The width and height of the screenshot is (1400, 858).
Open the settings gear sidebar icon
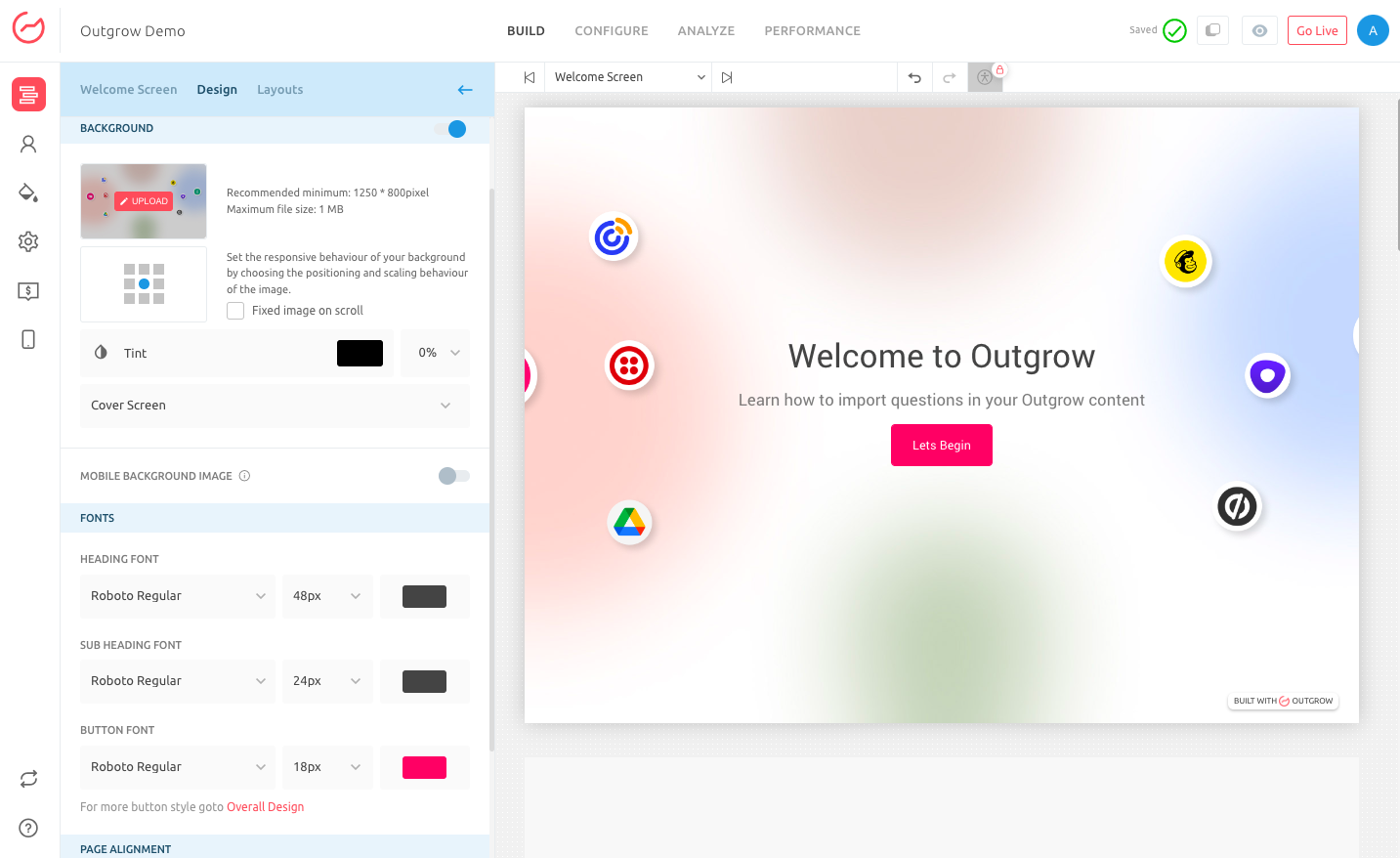tap(28, 241)
